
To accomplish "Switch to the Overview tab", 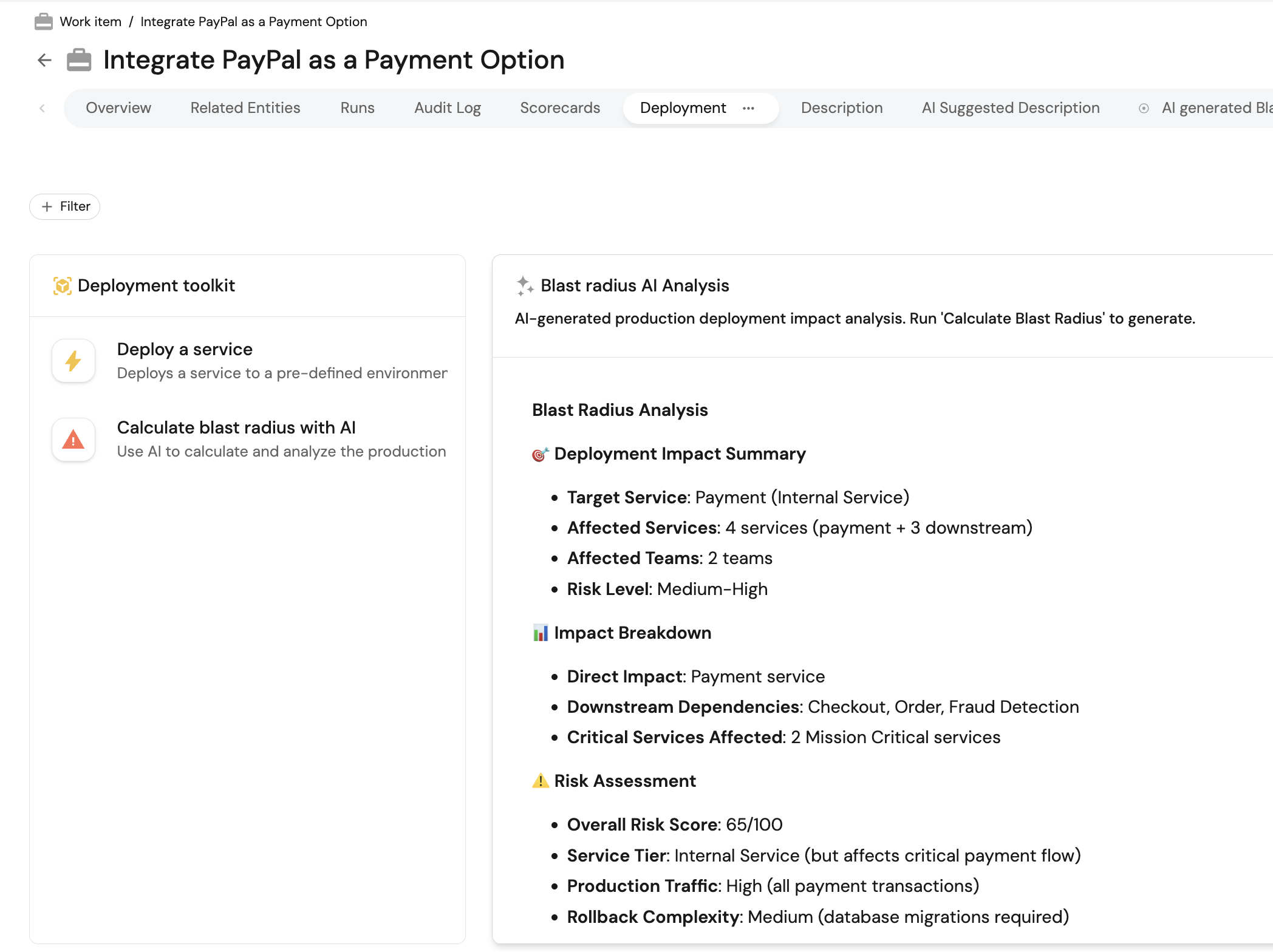I will [x=118, y=108].
